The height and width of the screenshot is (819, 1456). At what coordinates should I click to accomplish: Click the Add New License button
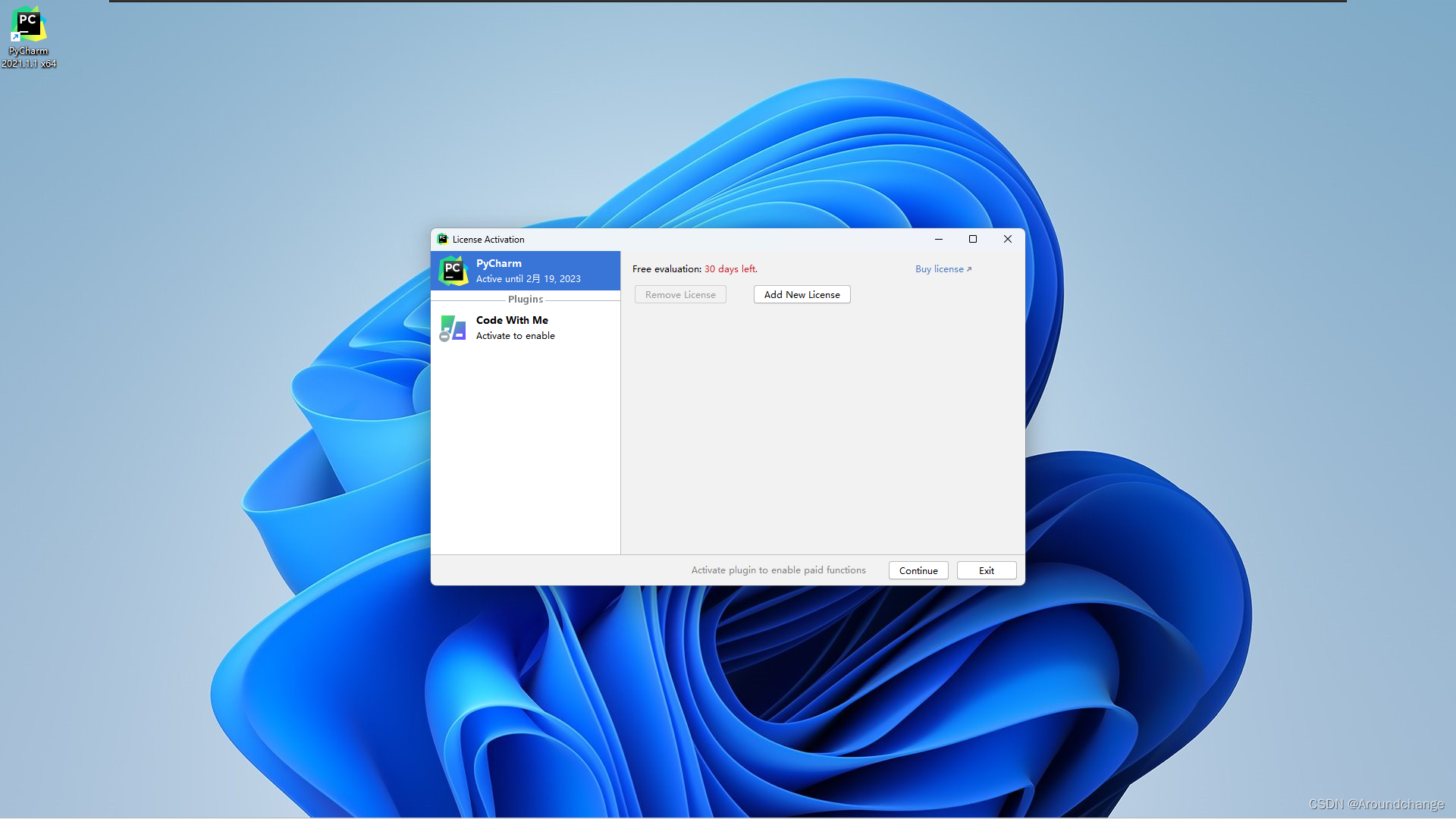(x=802, y=295)
